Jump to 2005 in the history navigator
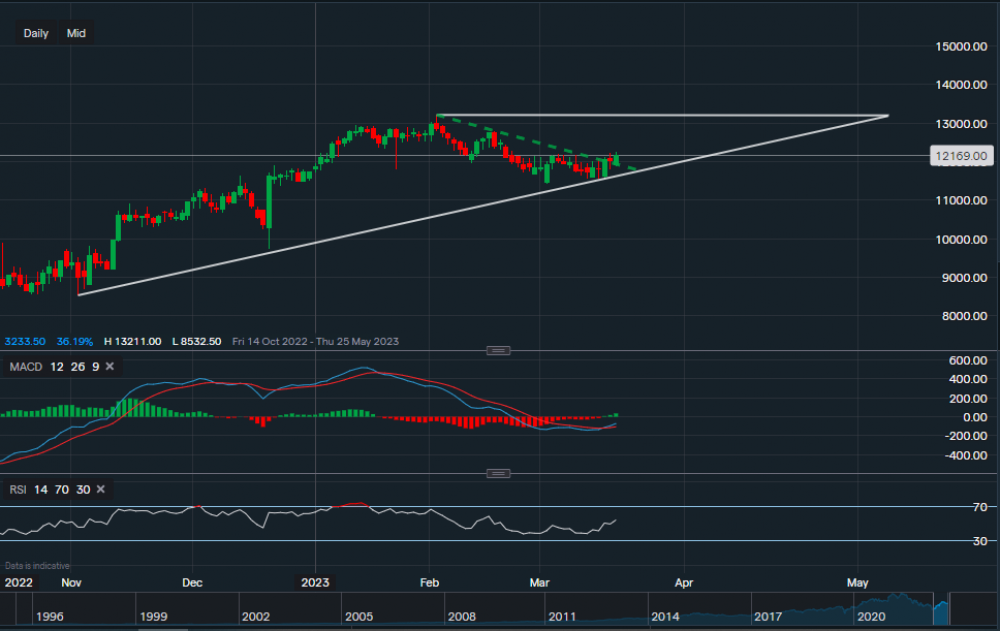The image size is (1000, 631). [x=357, y=618]
